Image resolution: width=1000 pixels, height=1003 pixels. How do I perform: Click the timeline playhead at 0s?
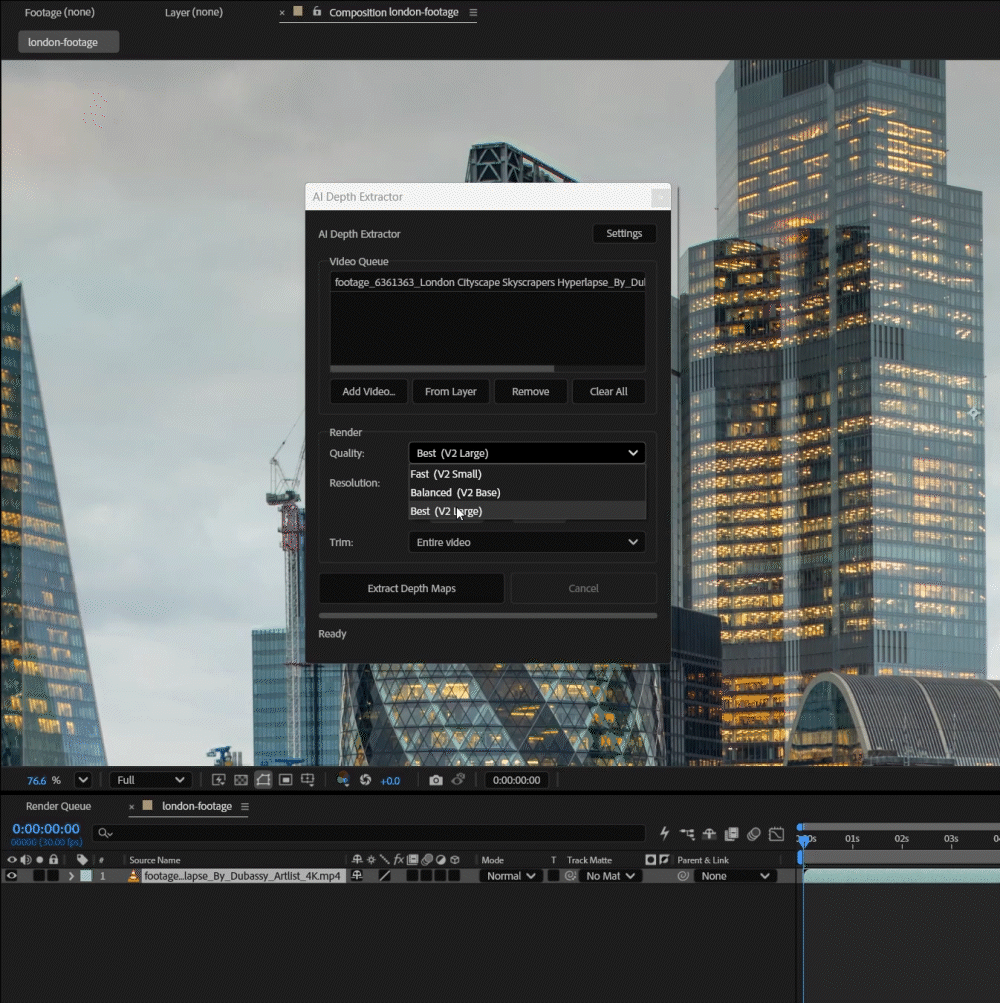(804, 840)
